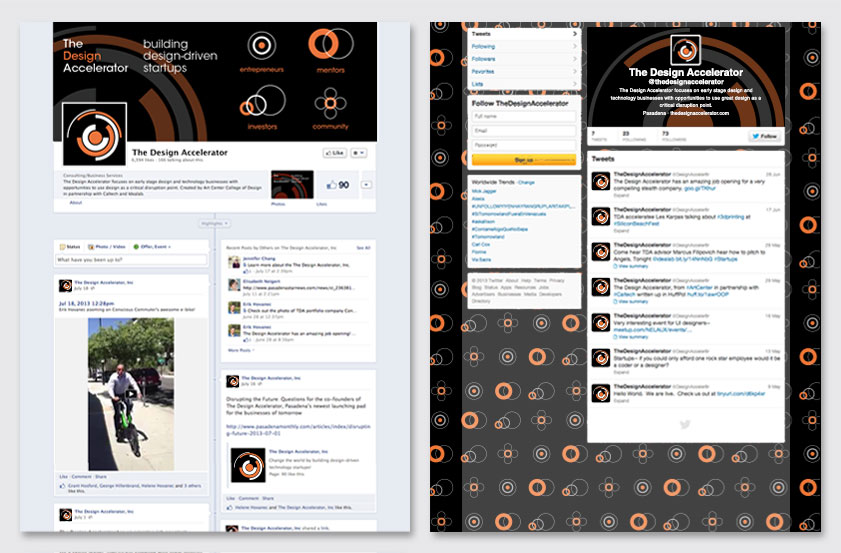
Task: Click View summary under TDA advisor tweet
Action: pos(631,266)
